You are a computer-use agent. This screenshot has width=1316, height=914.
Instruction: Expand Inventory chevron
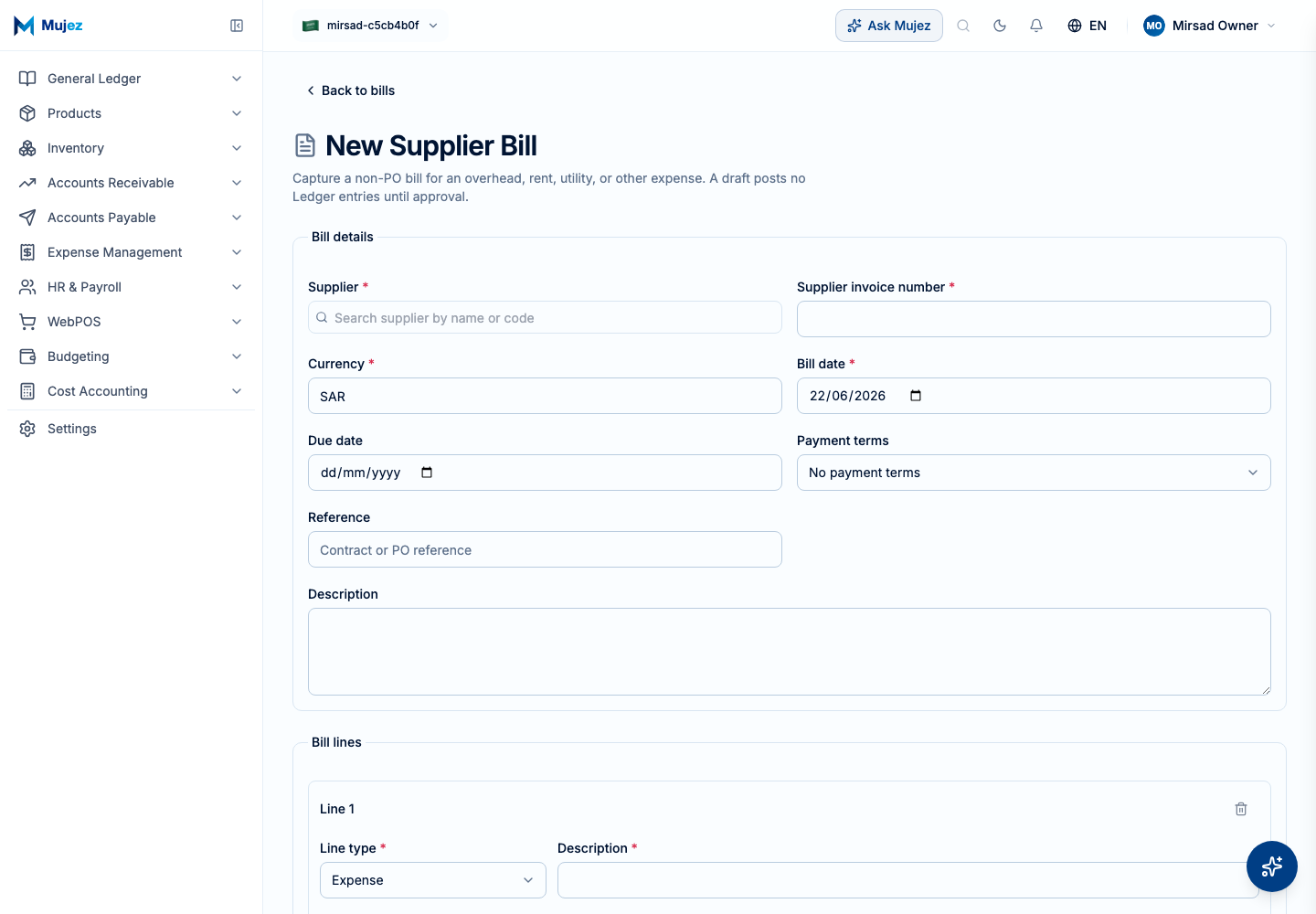[237, 148]
